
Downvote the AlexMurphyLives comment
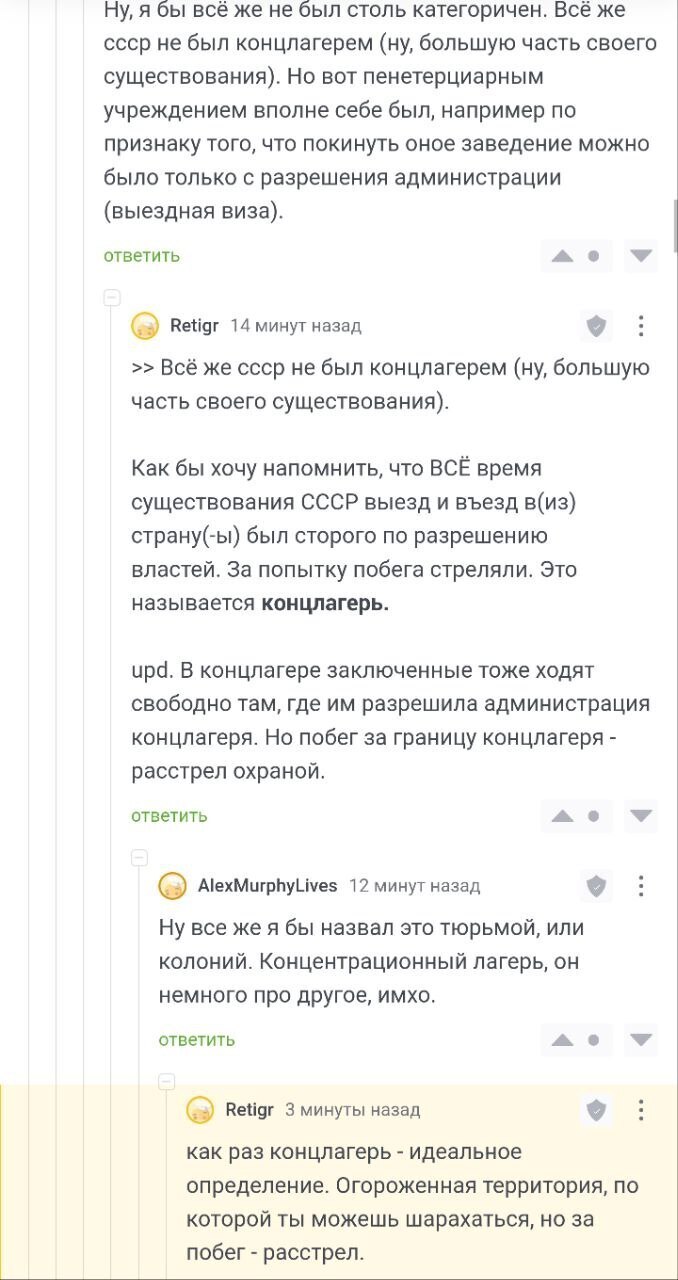(641, 1041)
